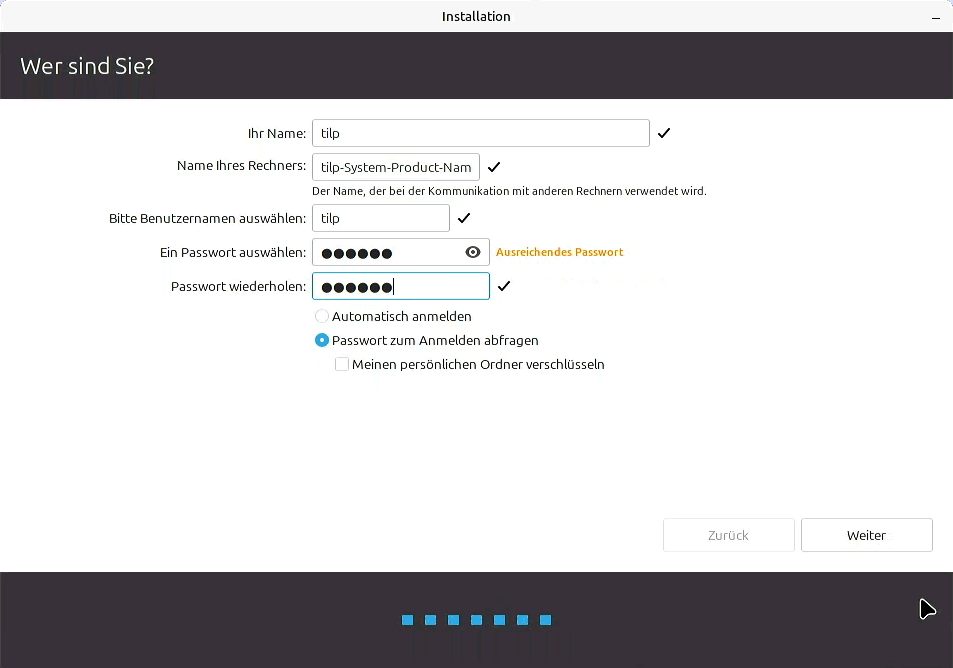
Task: Click the Ausreichendes Passwort strength label
Action: click(559, 252)
